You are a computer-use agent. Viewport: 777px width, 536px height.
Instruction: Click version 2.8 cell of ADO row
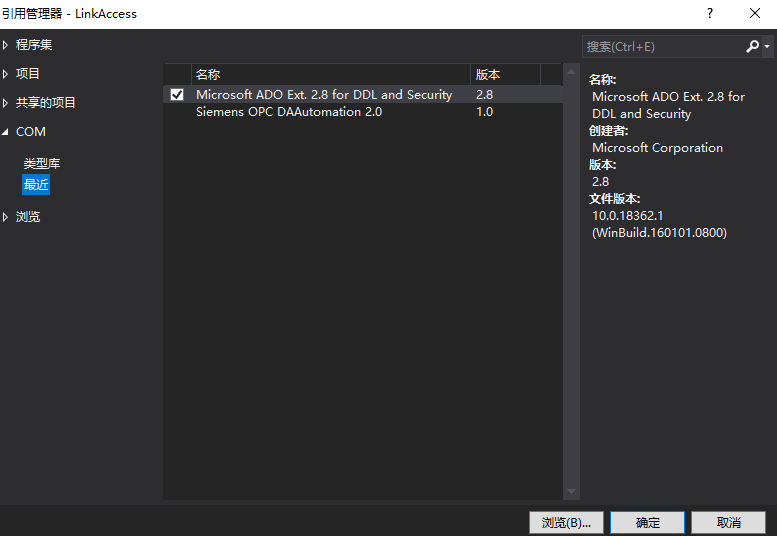[485, 95]
